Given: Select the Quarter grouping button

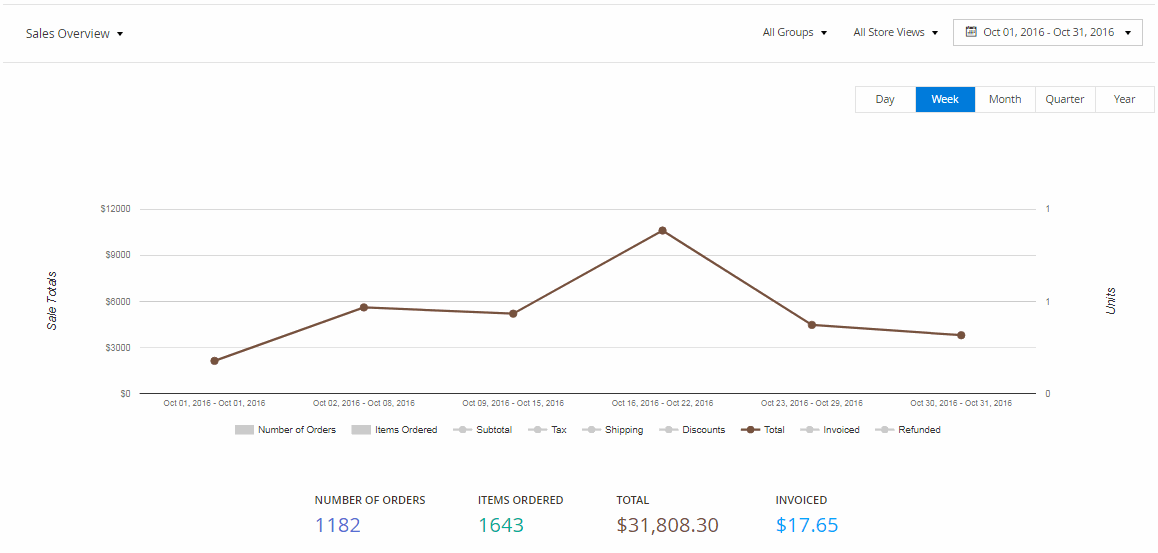Looking at the screenshot, I should (x=1065, y=99).
